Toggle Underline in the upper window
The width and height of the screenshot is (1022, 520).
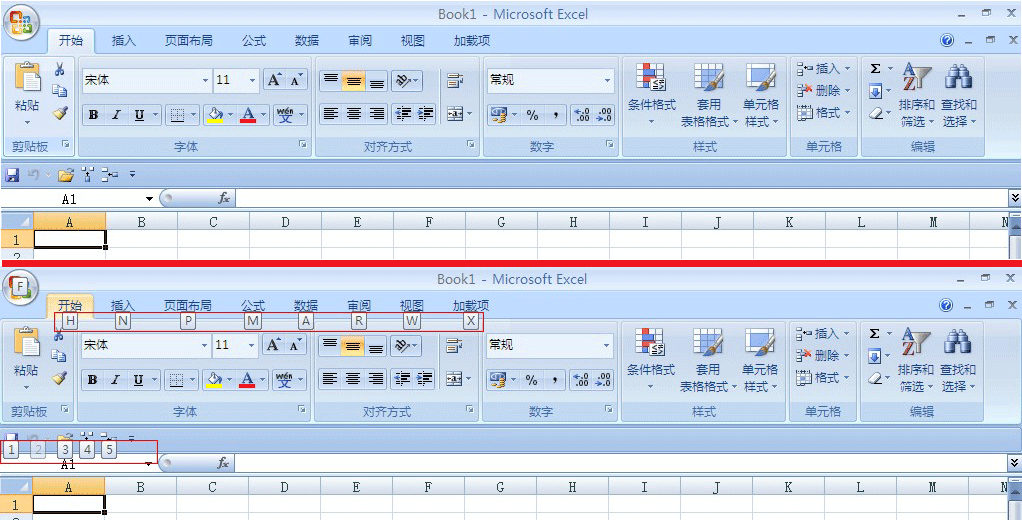tap(139, 115)
